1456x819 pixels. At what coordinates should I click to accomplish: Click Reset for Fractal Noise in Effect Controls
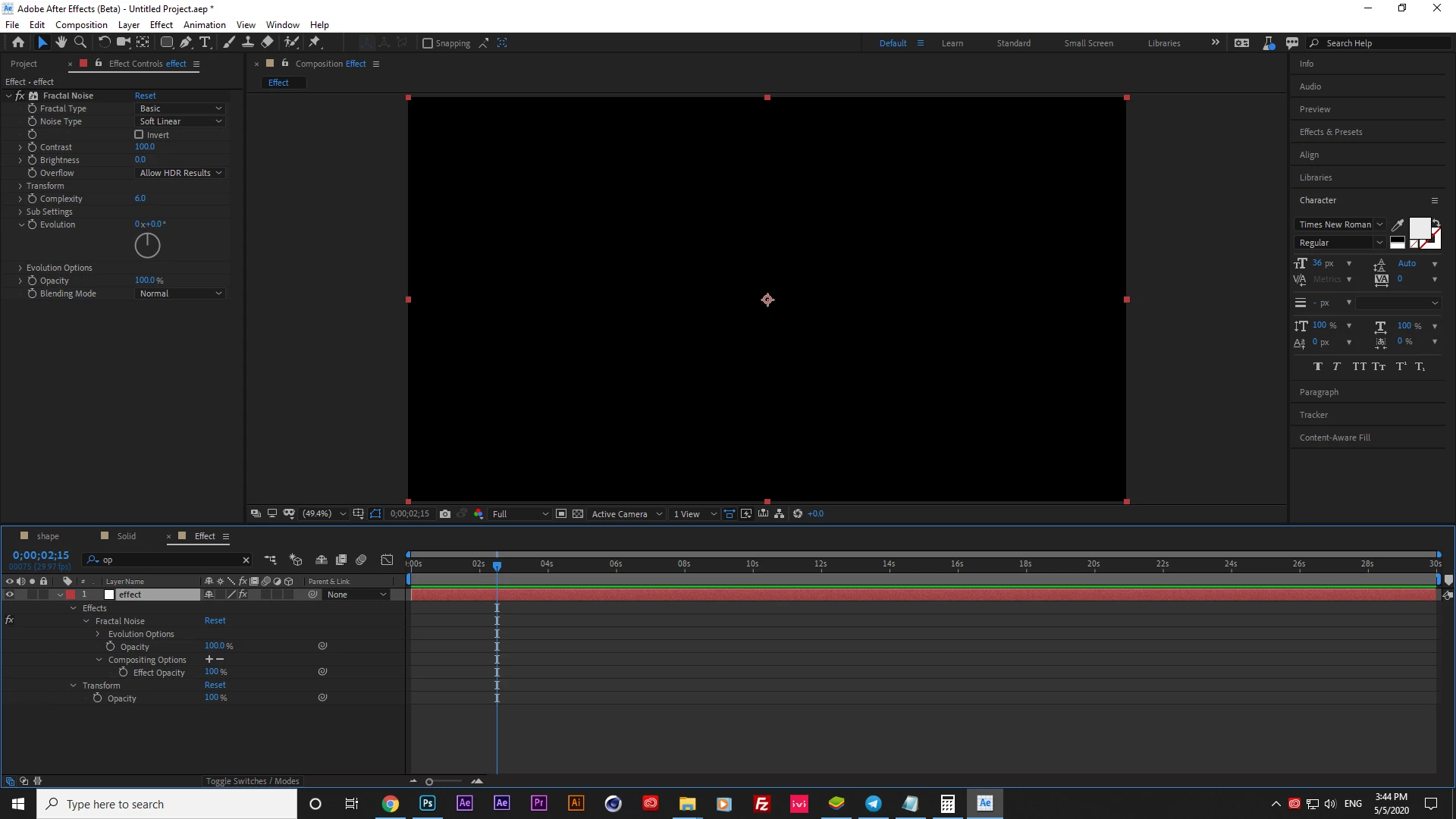pyautogui.click(x=145, y=96)
